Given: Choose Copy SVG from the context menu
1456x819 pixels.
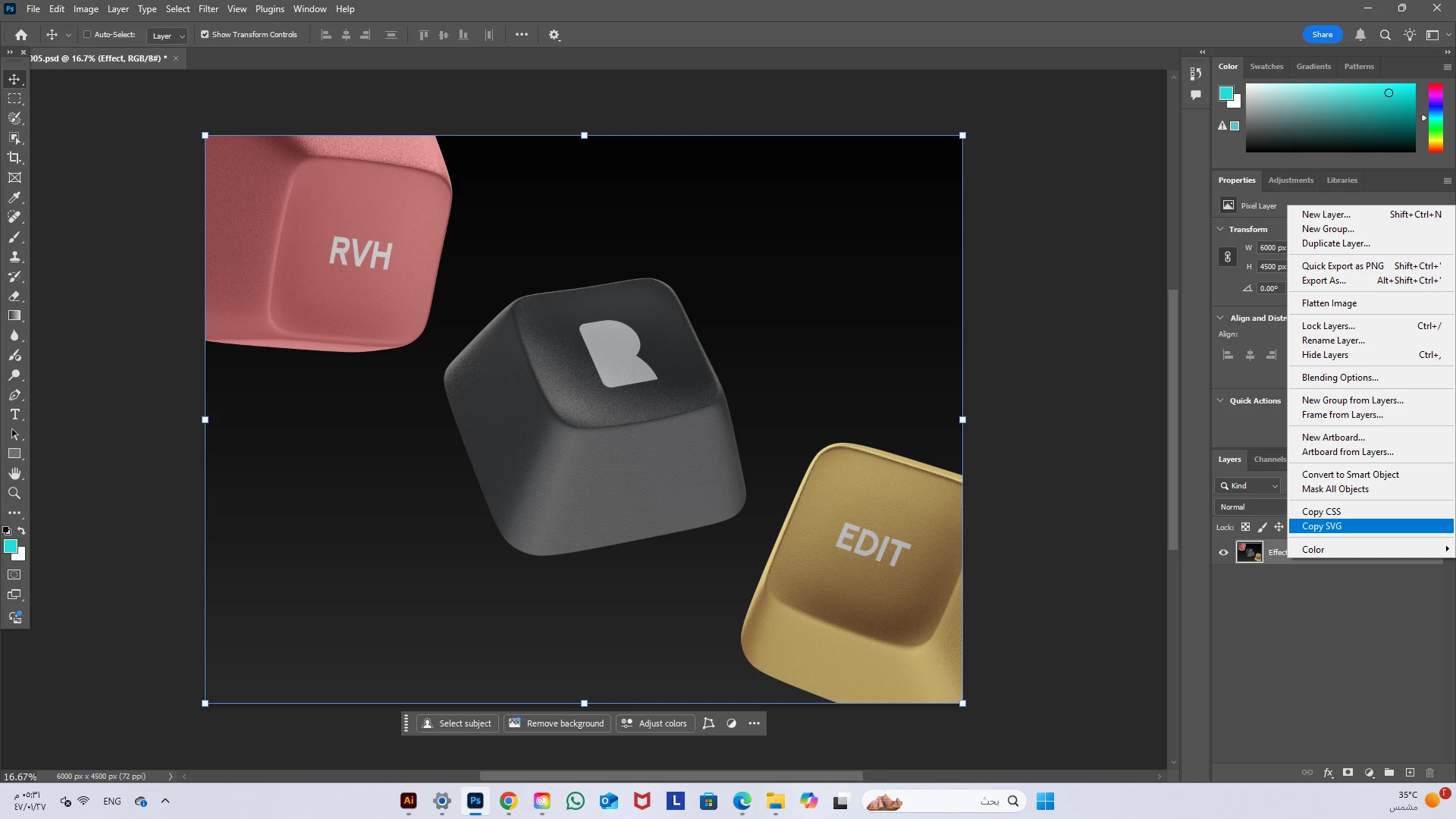Looking at the screenshot, I should pyautogui.click(x=1321, y=526).
